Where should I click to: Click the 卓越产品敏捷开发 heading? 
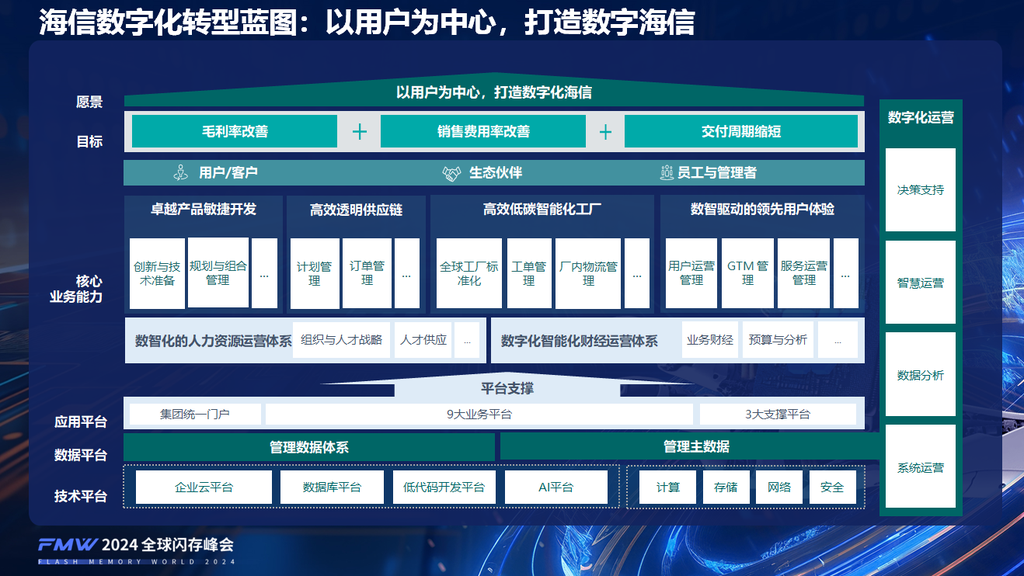coord(203,209)
